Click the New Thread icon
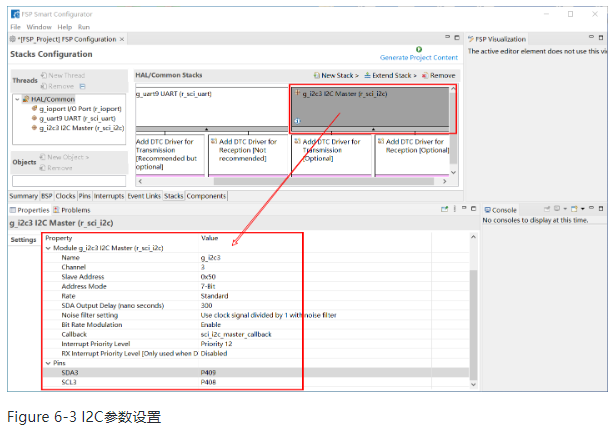The width and height of the screenshot is (614, 431). coord(44,76)
